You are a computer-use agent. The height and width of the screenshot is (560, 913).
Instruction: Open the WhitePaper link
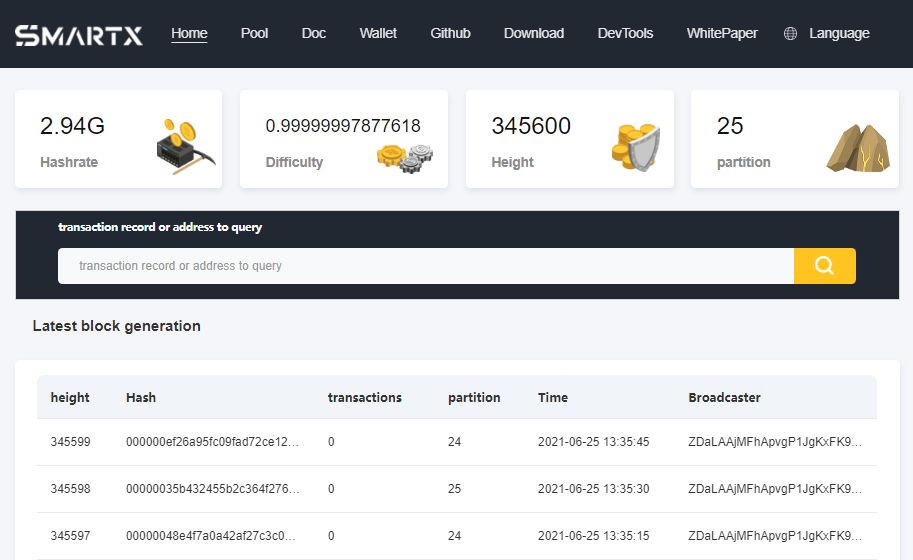pyautogui.click(x=722, y=33)
